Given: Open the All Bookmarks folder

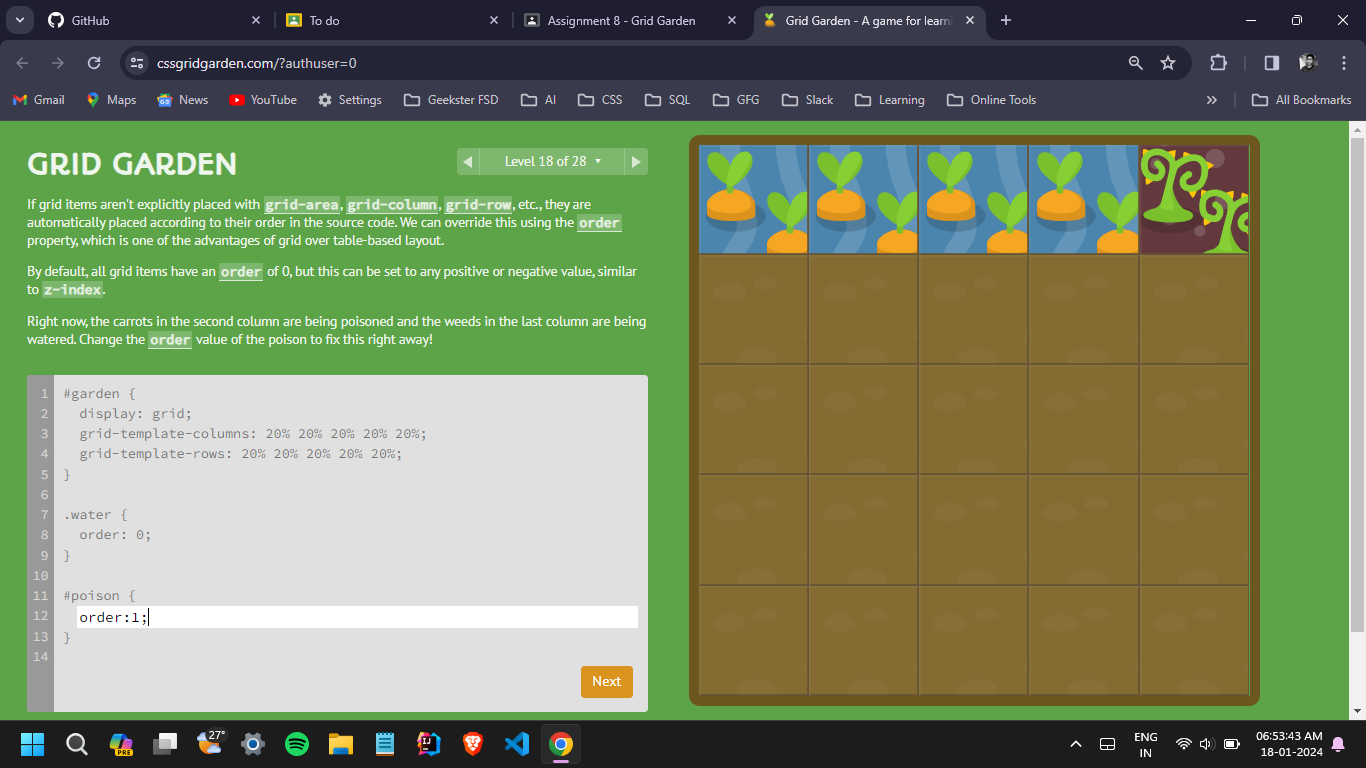Looking at the screenshot, I should click(1302, 100).
